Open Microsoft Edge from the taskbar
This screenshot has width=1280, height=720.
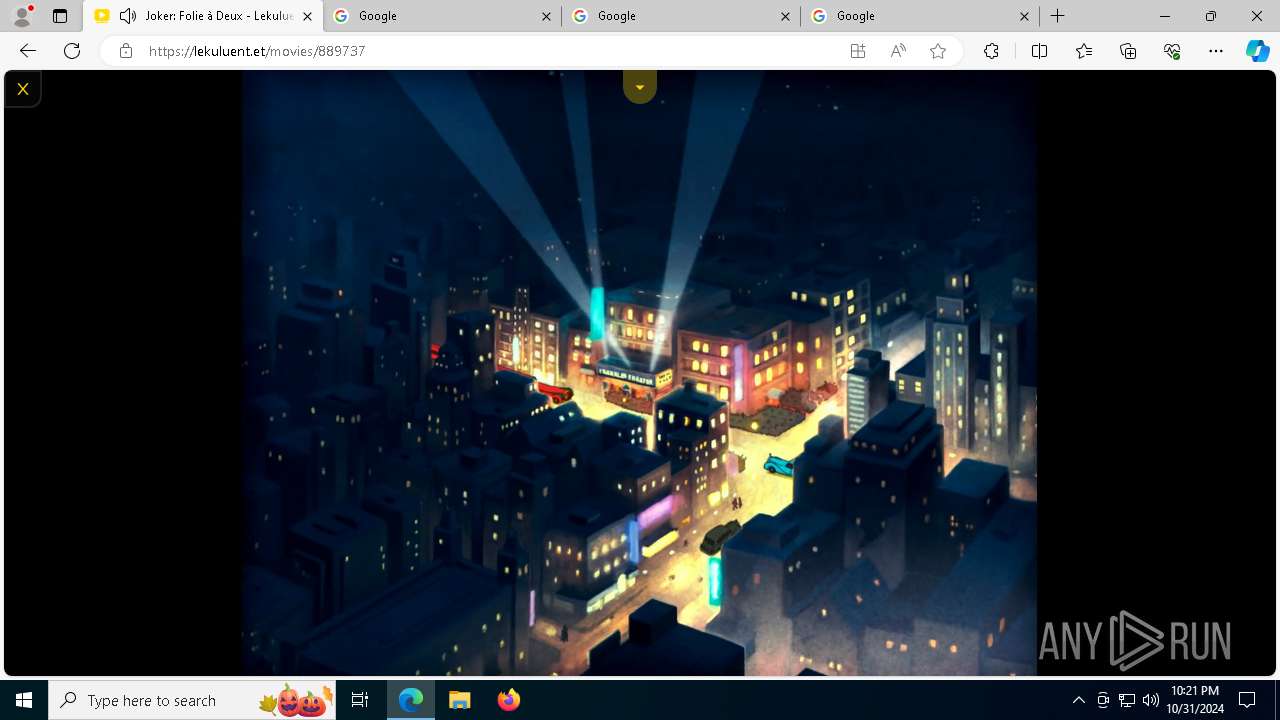[x=411, y=700]
